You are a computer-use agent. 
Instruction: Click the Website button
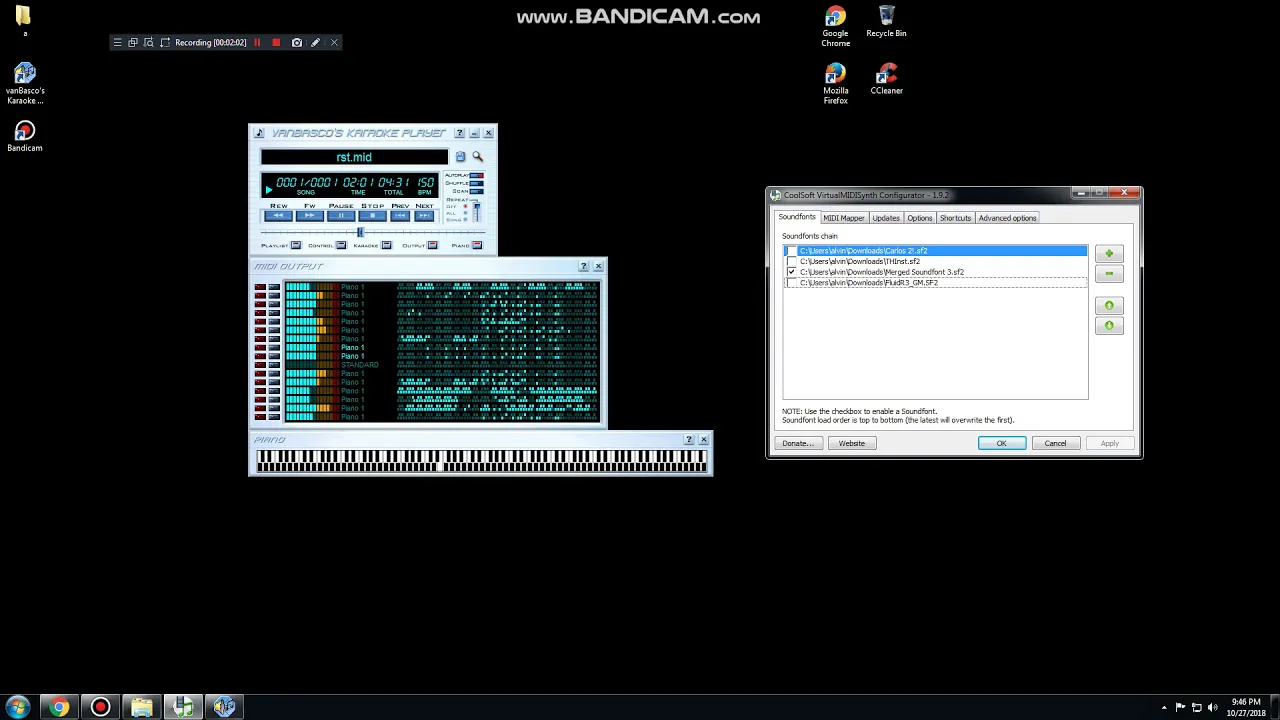pos(852,443)
